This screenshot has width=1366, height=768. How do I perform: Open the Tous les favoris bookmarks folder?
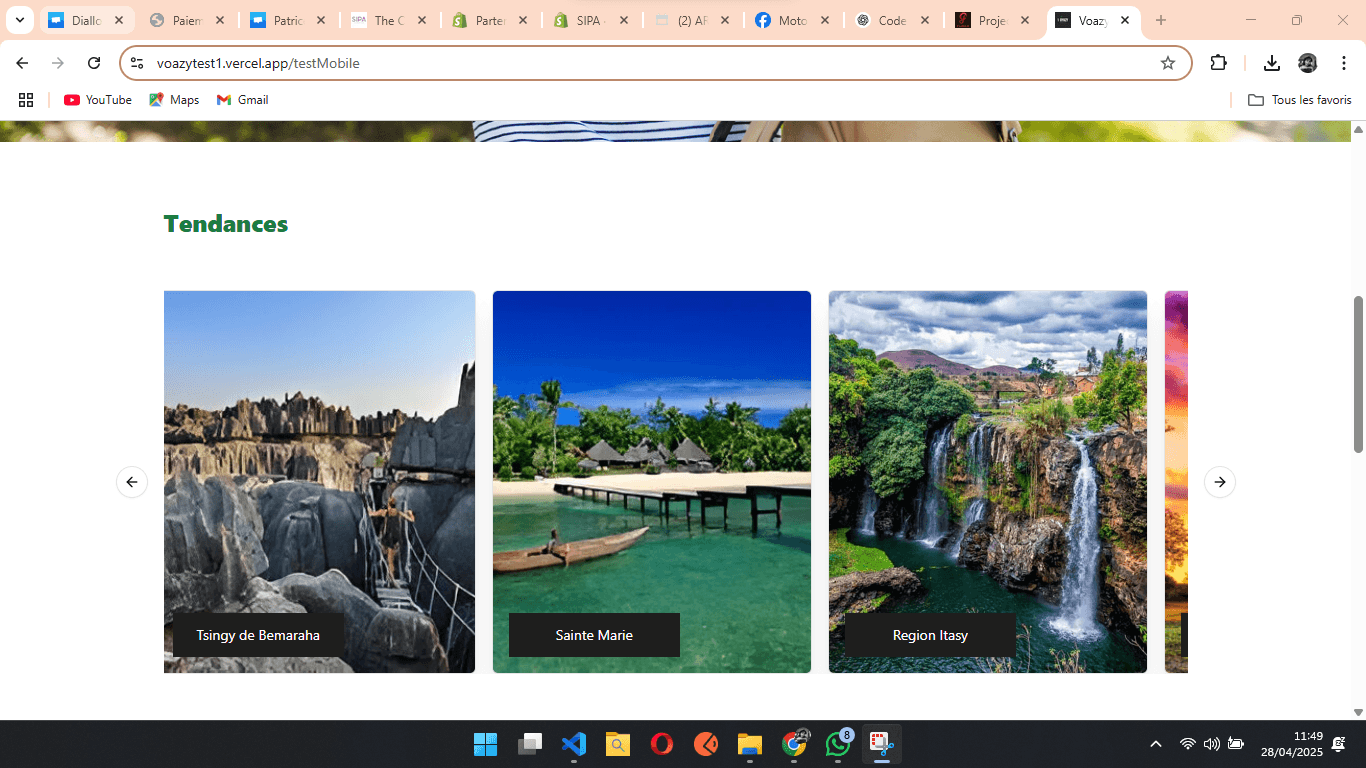[x=1300, y=100]
